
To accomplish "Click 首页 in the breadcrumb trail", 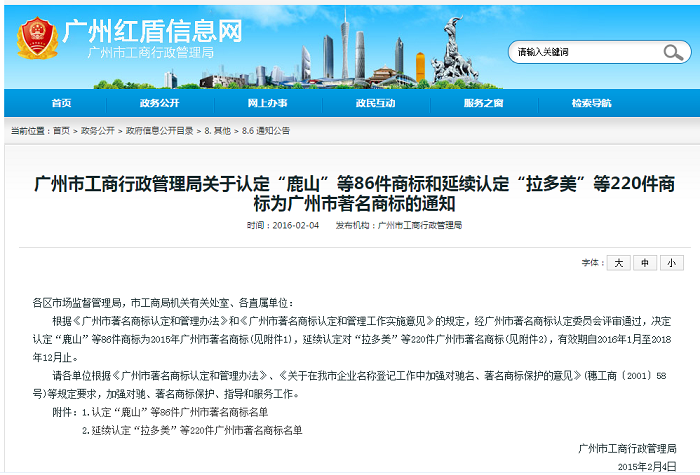I will [x=62, y=131].
